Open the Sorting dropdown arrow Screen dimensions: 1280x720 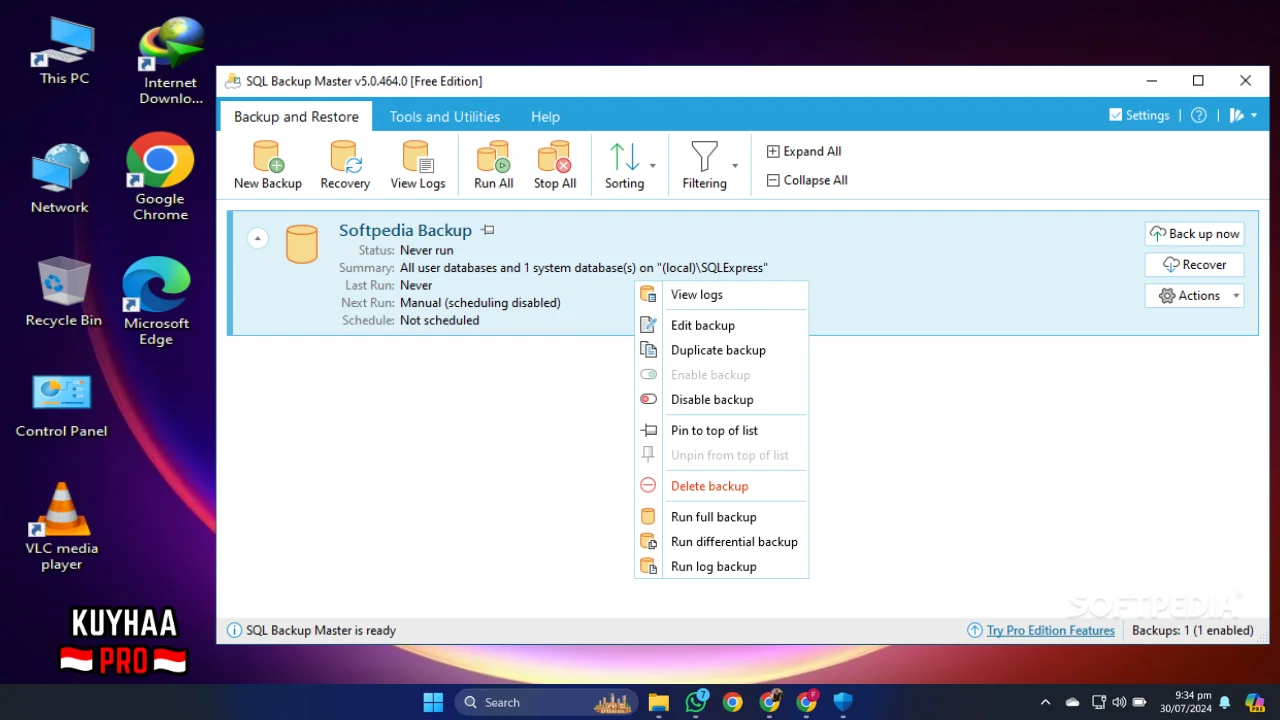(x=653, y=166)
